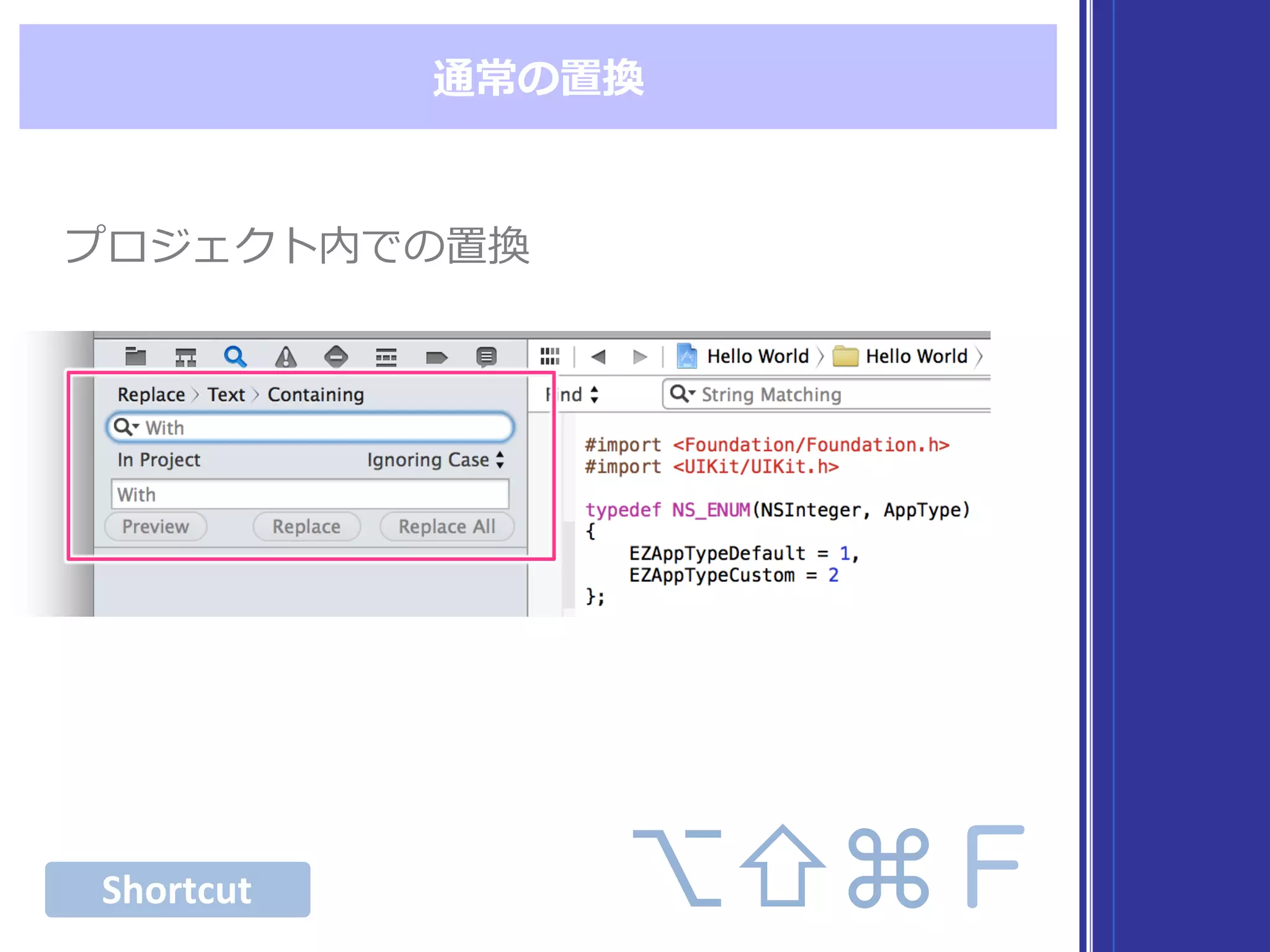Open the Debug navigator lines icon
The height and width of the screenshot is (952, 1270).
[x=386, y=357]
